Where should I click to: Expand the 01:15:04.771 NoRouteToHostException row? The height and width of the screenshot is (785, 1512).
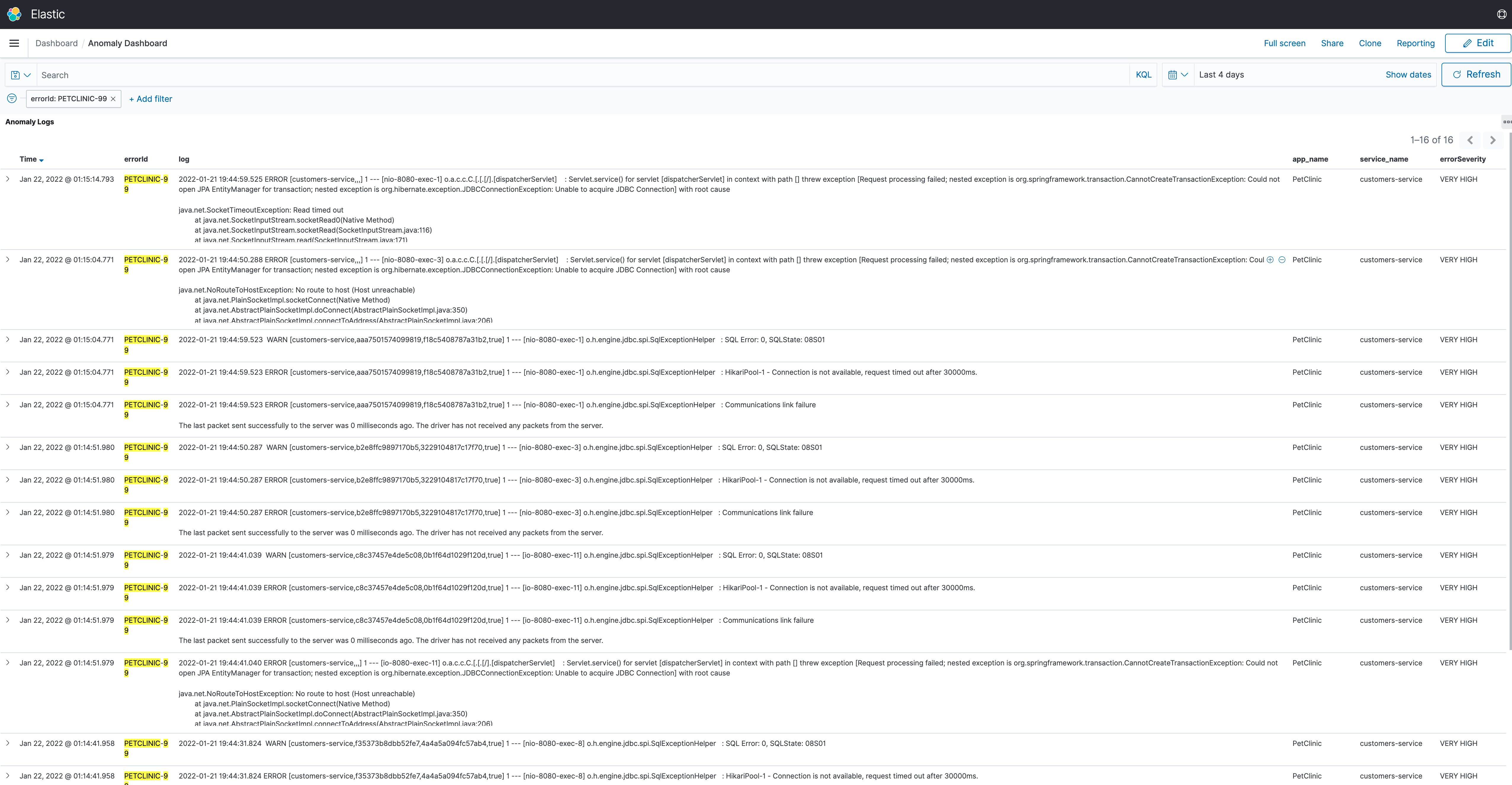(x=8, y=259)
